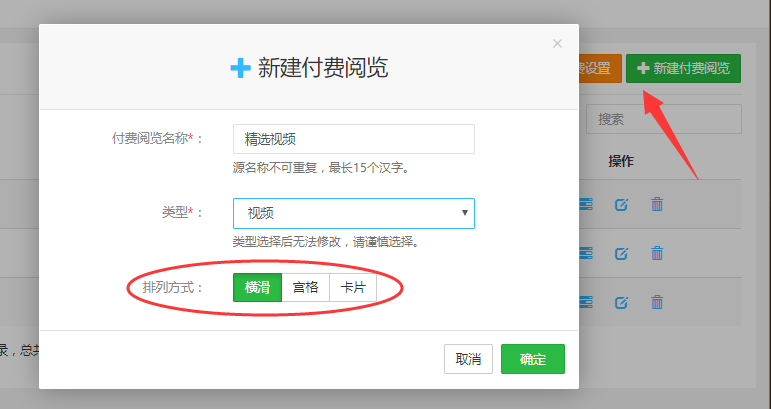771x409 pixels.
Task: Click the green 新建付费阅览 button
Action: (683, 69)
